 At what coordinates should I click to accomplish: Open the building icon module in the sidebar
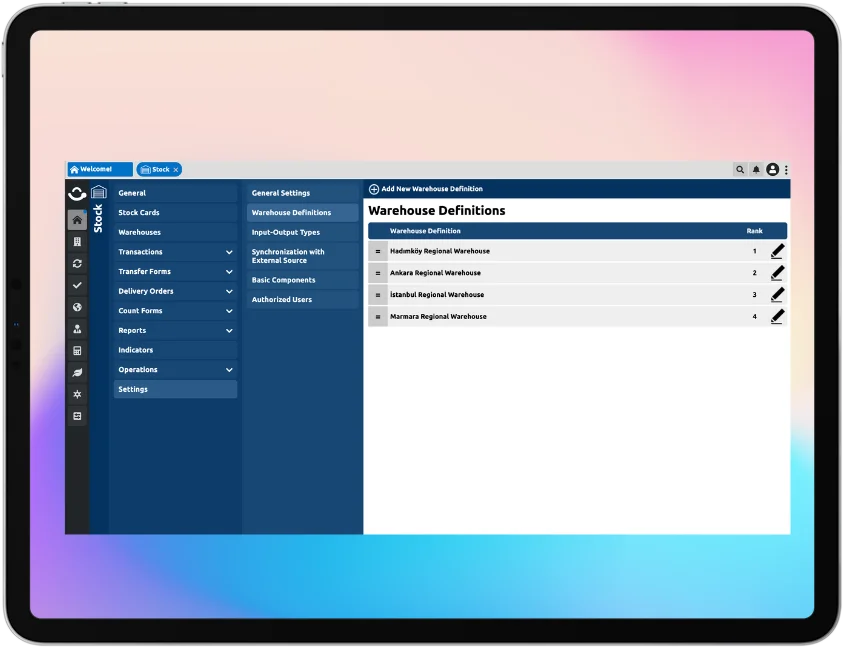[77, 242]
